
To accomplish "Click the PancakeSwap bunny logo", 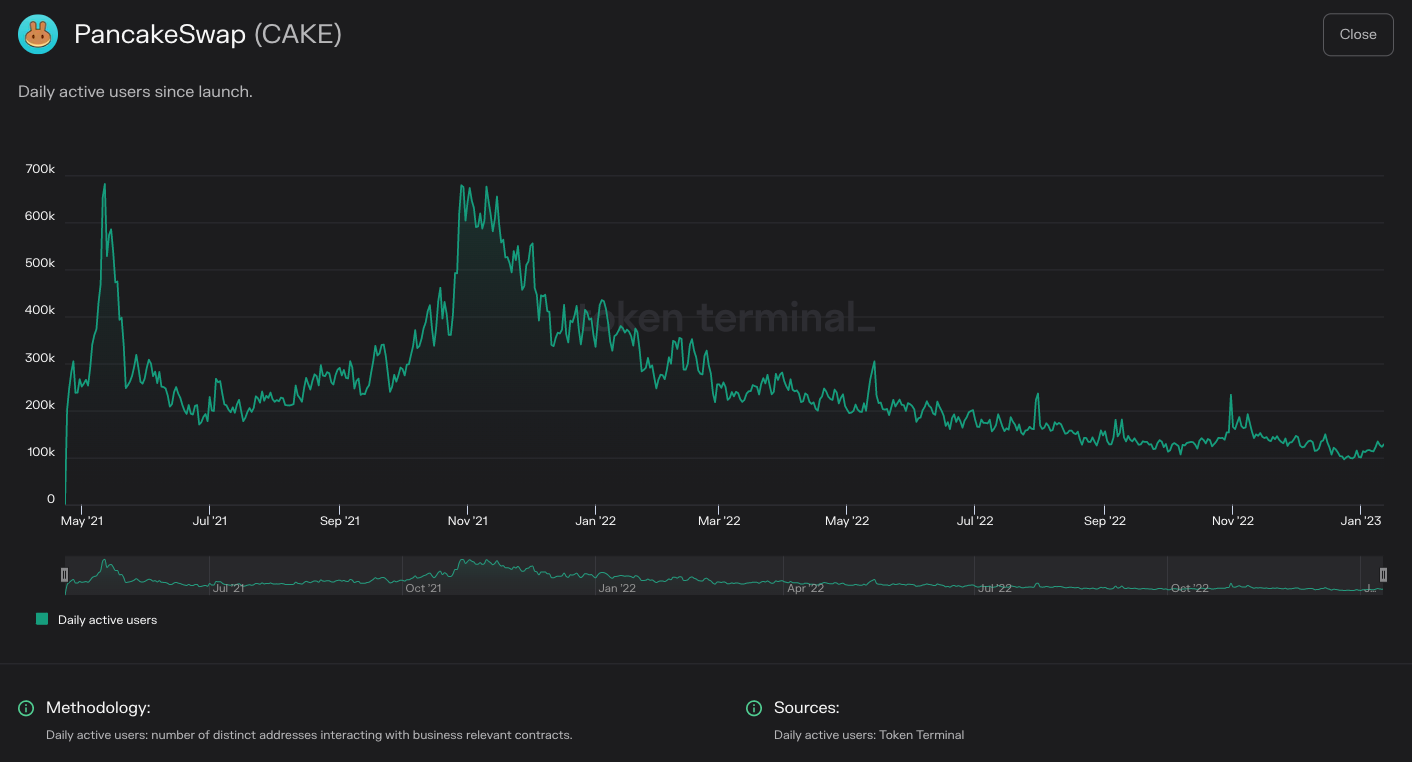I will [37, 34].
